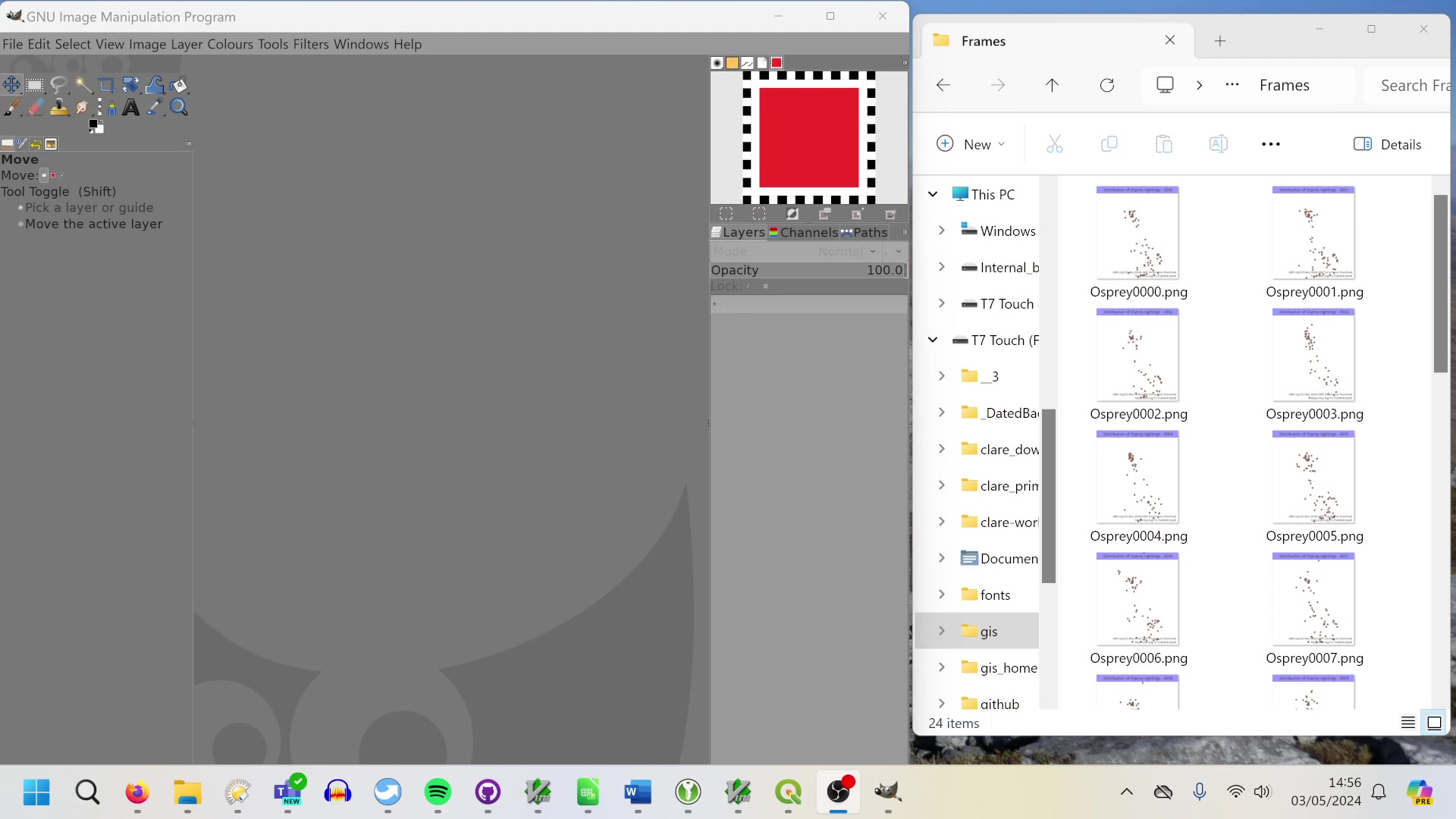Viewport: 1456px width, 819px height.
Task: Switch to the Eraser tool
Action: click(x=35, y=107)
